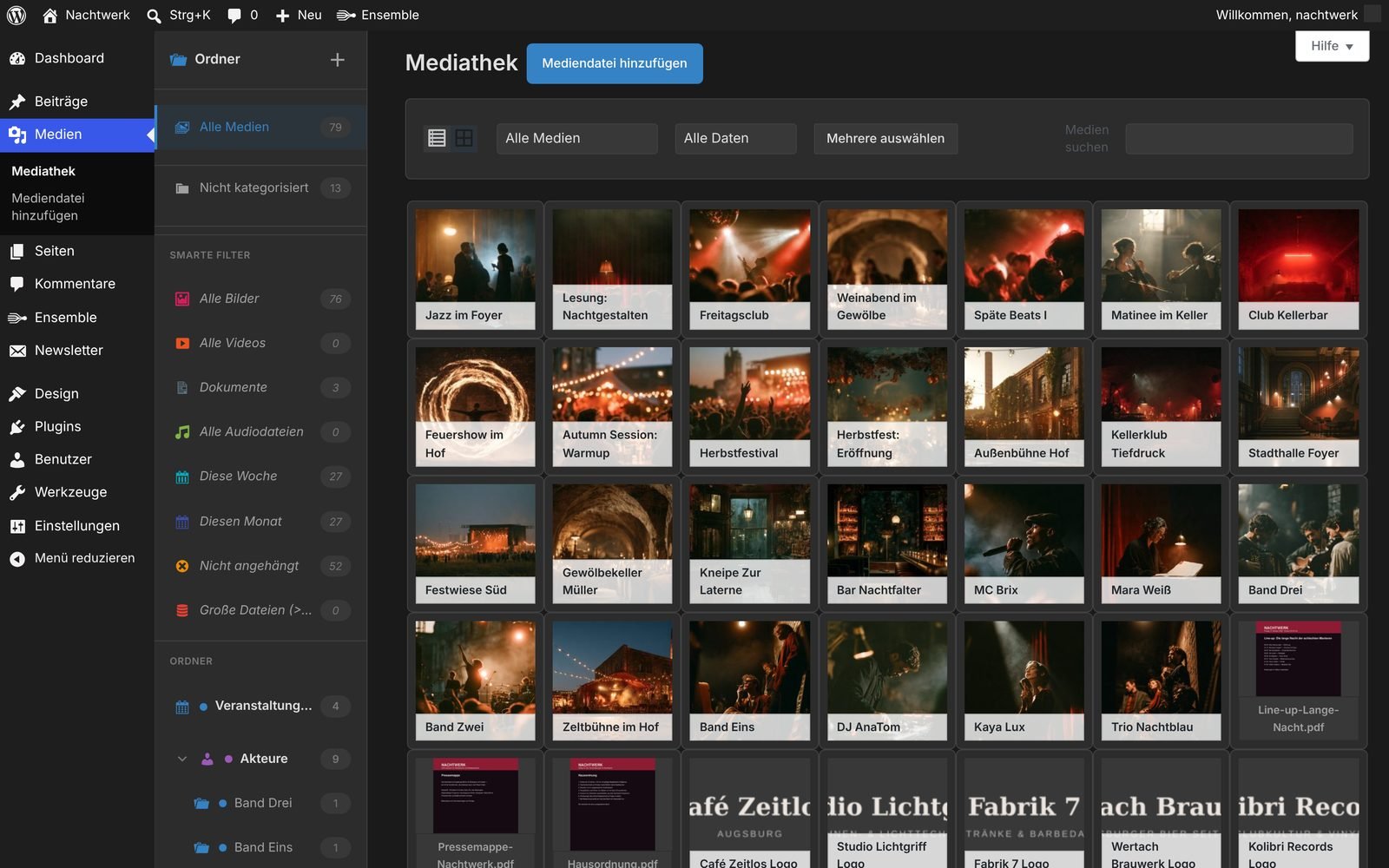
Task: Select Diese Woche smart filter
Action: click(x=260, y=476)
